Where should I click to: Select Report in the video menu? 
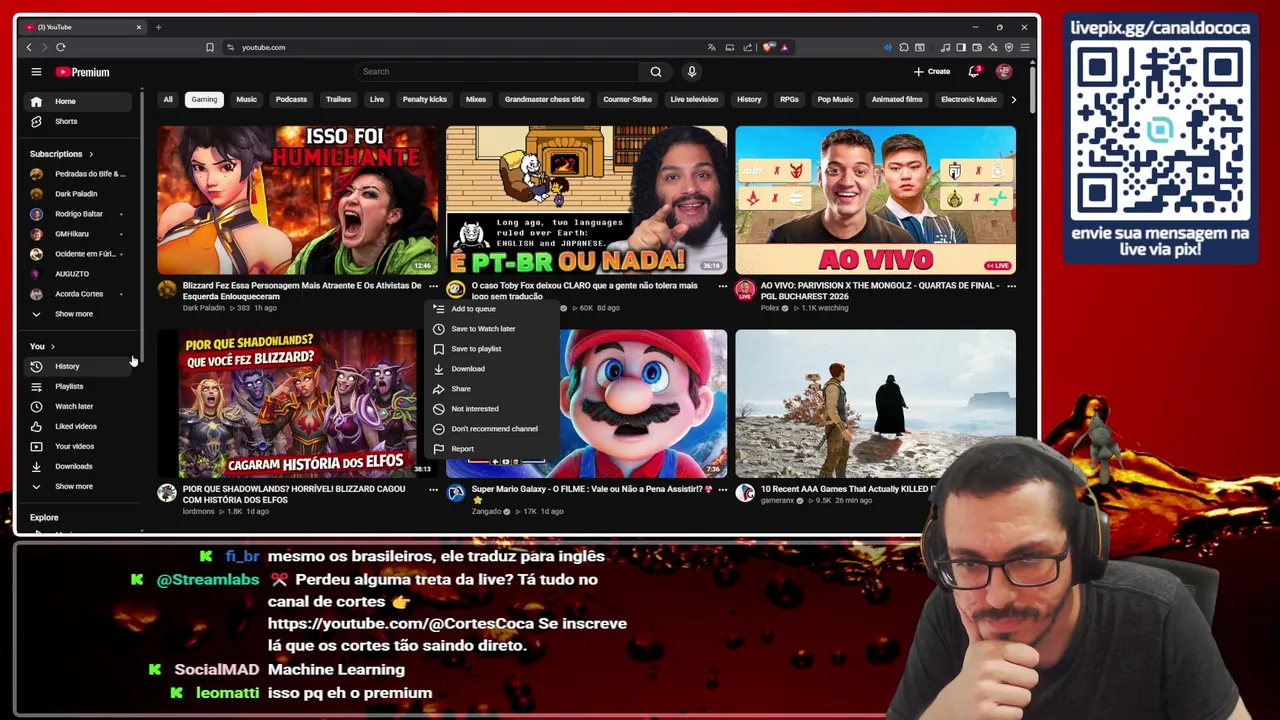[490, 449]
